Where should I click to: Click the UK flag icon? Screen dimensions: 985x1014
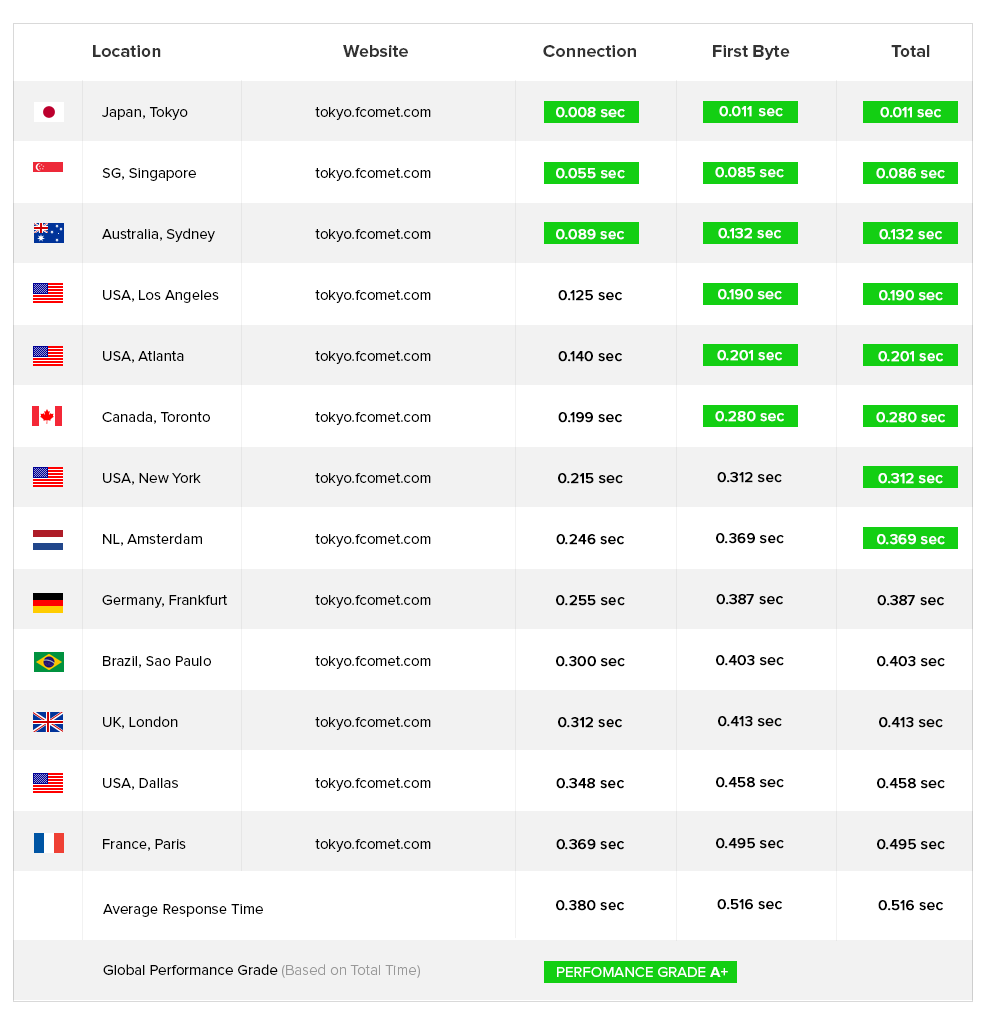point(48,722)
